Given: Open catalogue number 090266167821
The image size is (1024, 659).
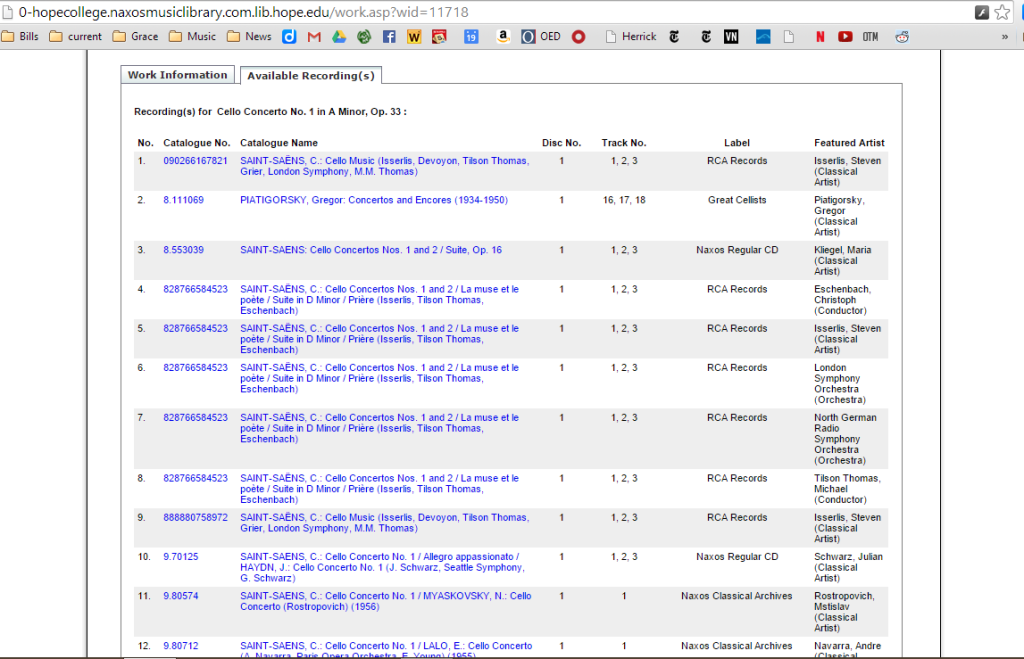Looking at the screenshot, I should click(195, 161).
